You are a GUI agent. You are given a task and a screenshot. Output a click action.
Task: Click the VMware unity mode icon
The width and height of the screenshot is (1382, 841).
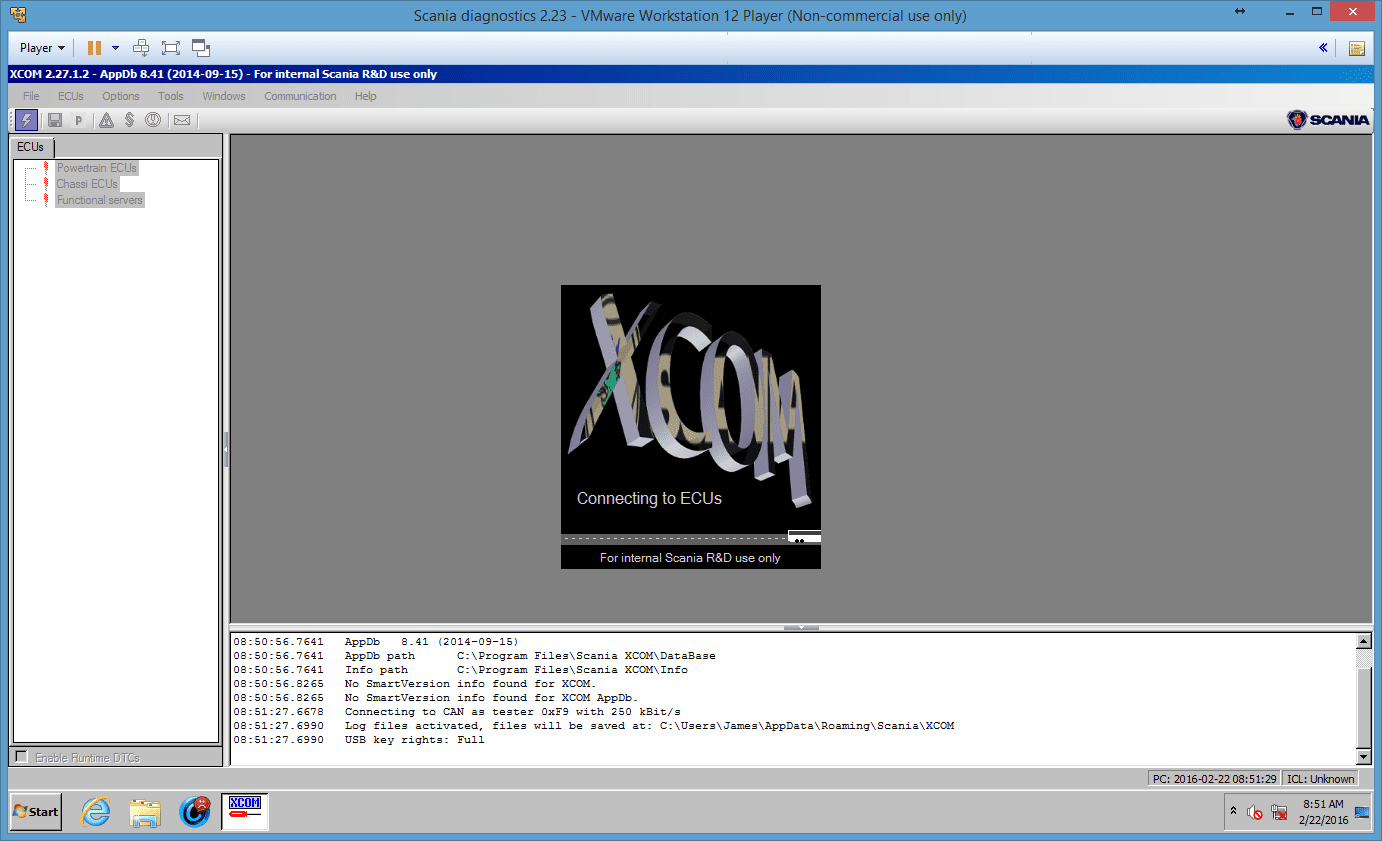201,48
